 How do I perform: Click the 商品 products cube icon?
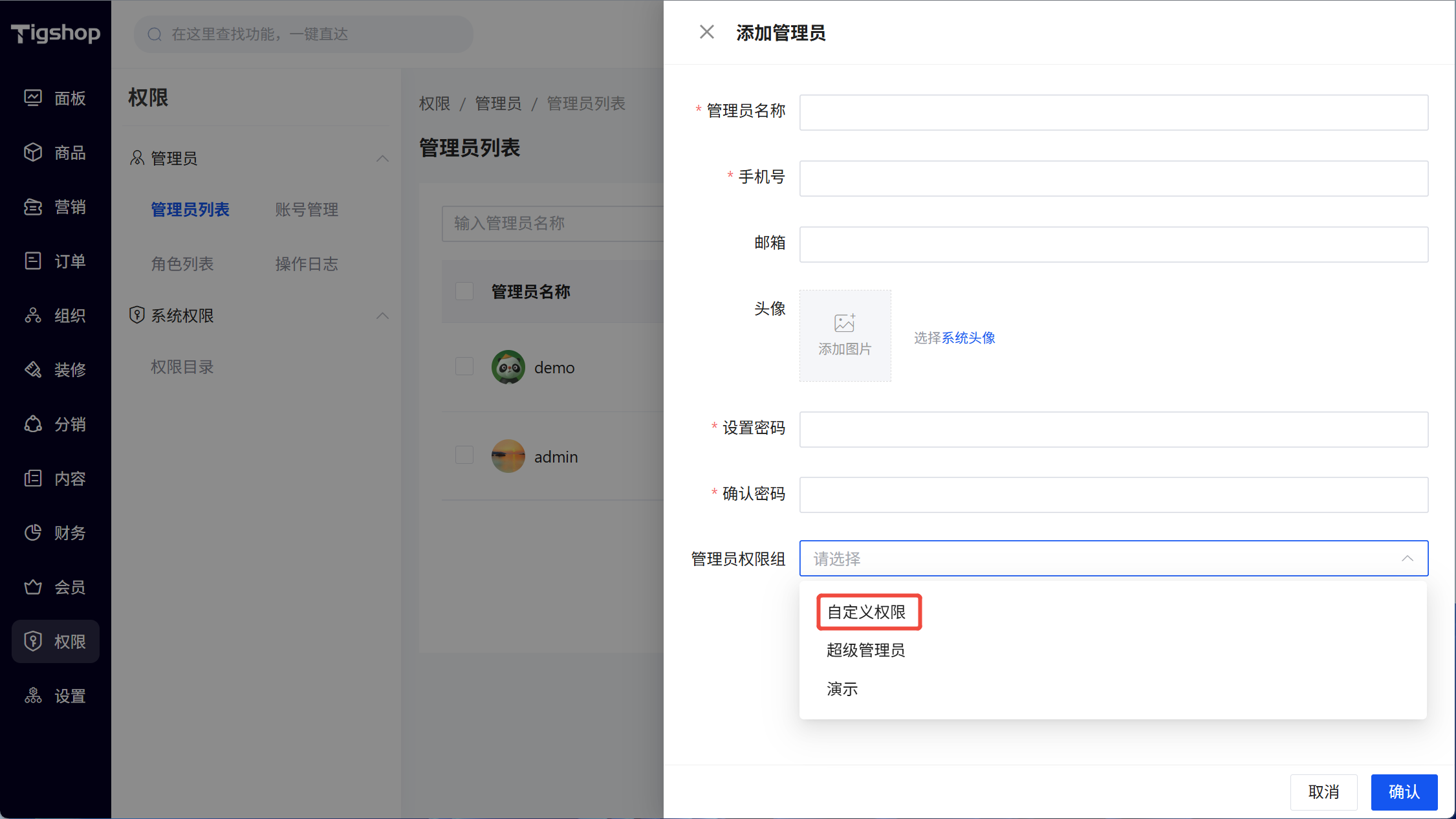[x=33, y=152]
